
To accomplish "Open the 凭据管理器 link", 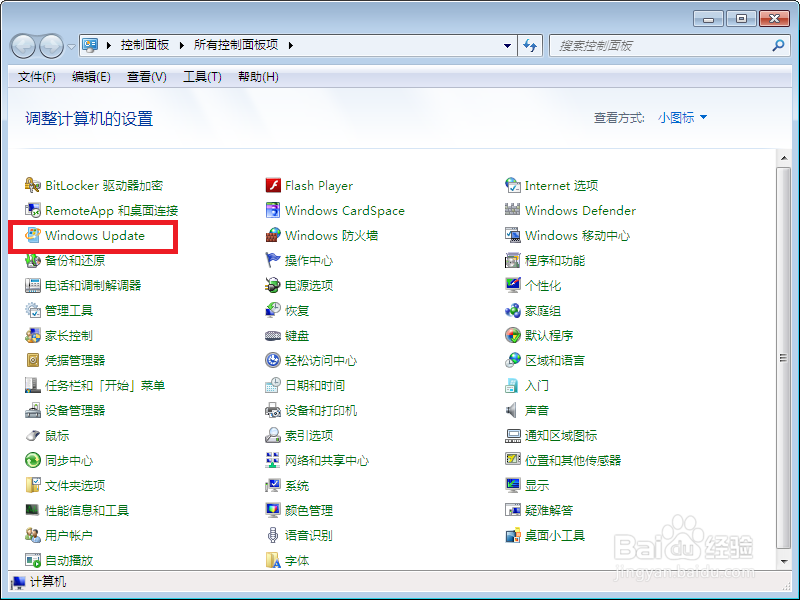I will (x=75, y=360).
